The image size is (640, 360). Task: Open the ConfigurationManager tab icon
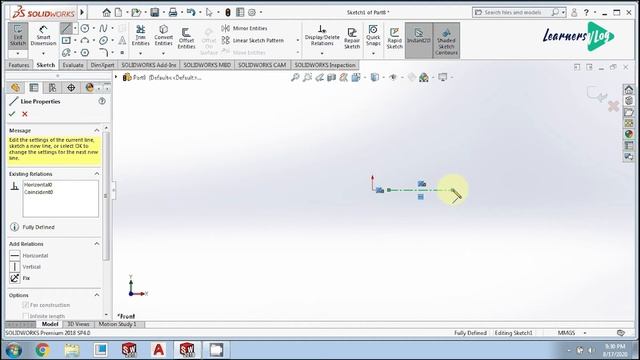pos(52,88)
